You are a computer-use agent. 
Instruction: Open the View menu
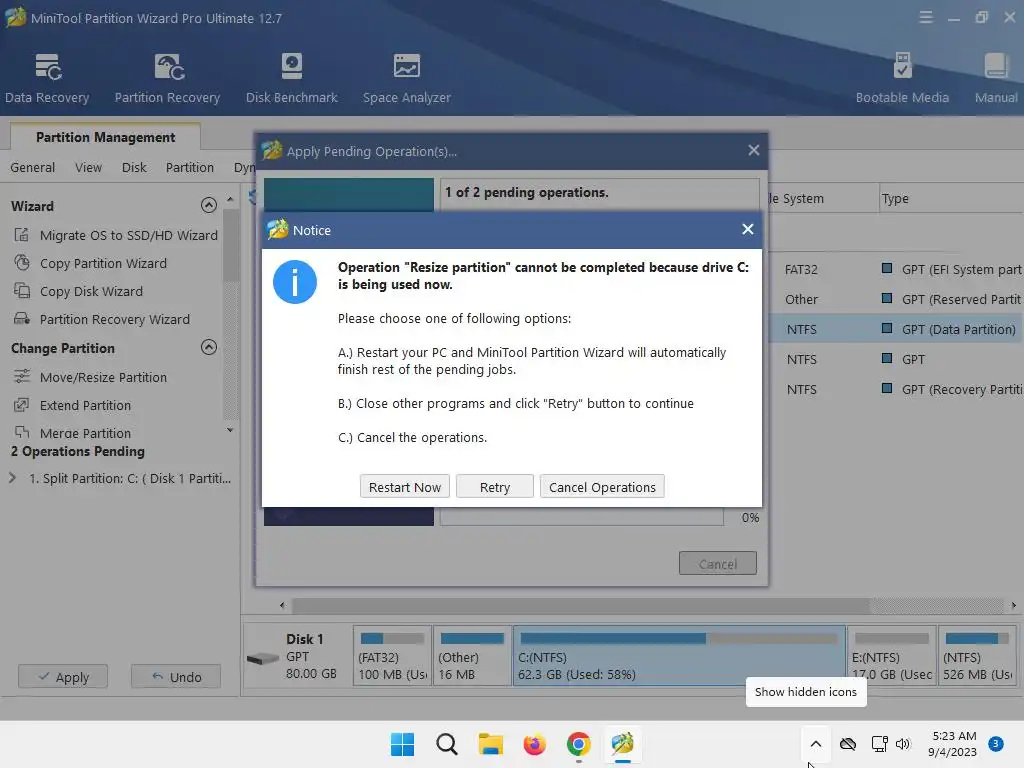pyautogui.click(x=88, y=167)
